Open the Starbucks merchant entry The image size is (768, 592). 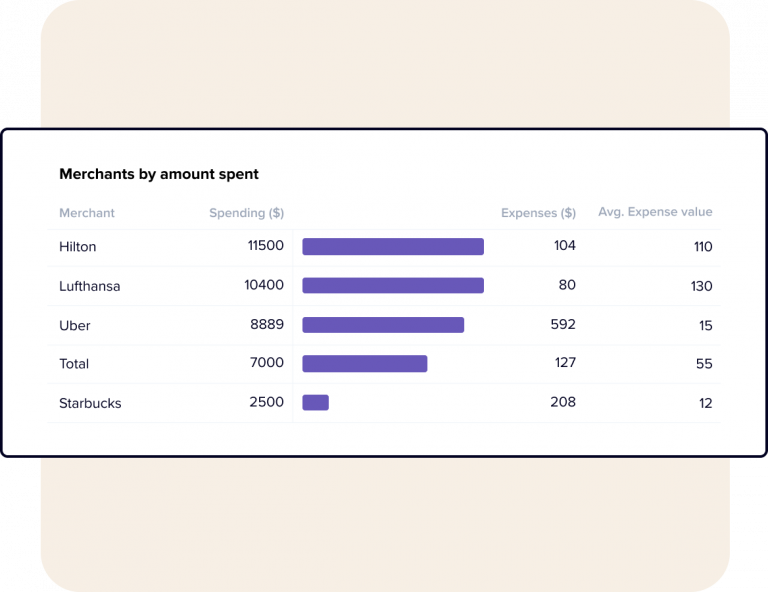click(x=90, y=403)
